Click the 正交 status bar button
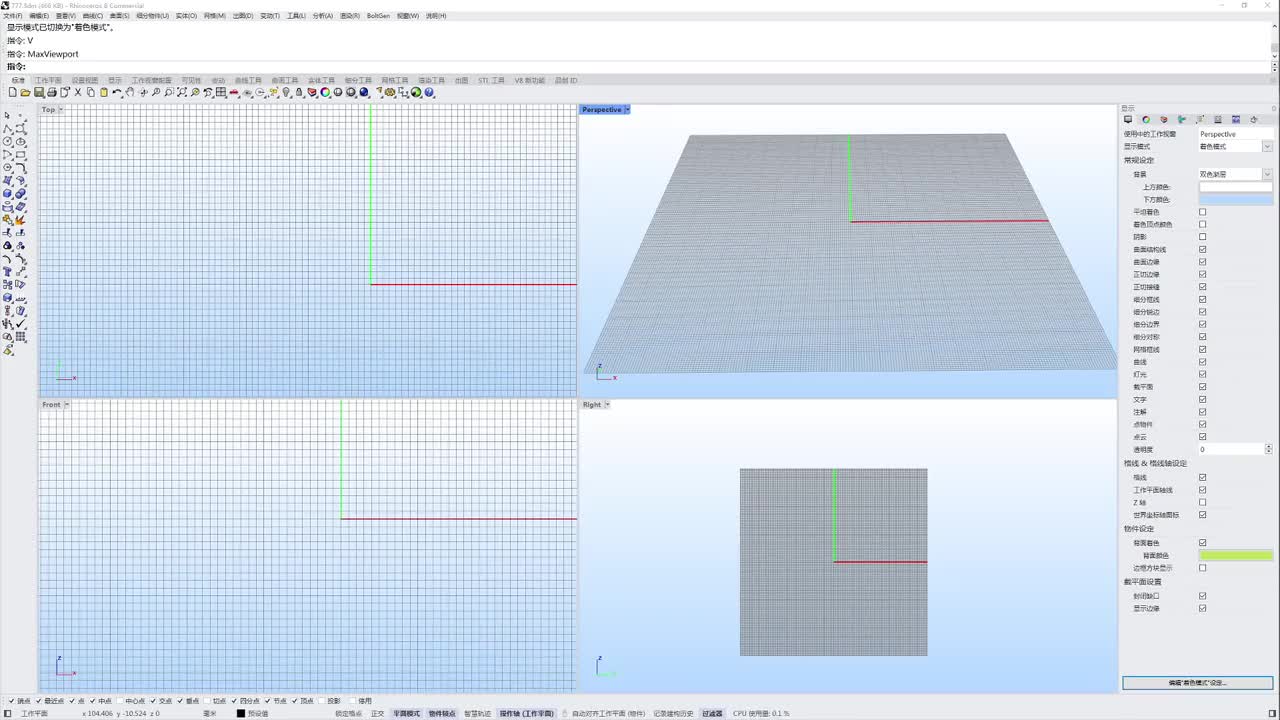 [x=377, y=714]
